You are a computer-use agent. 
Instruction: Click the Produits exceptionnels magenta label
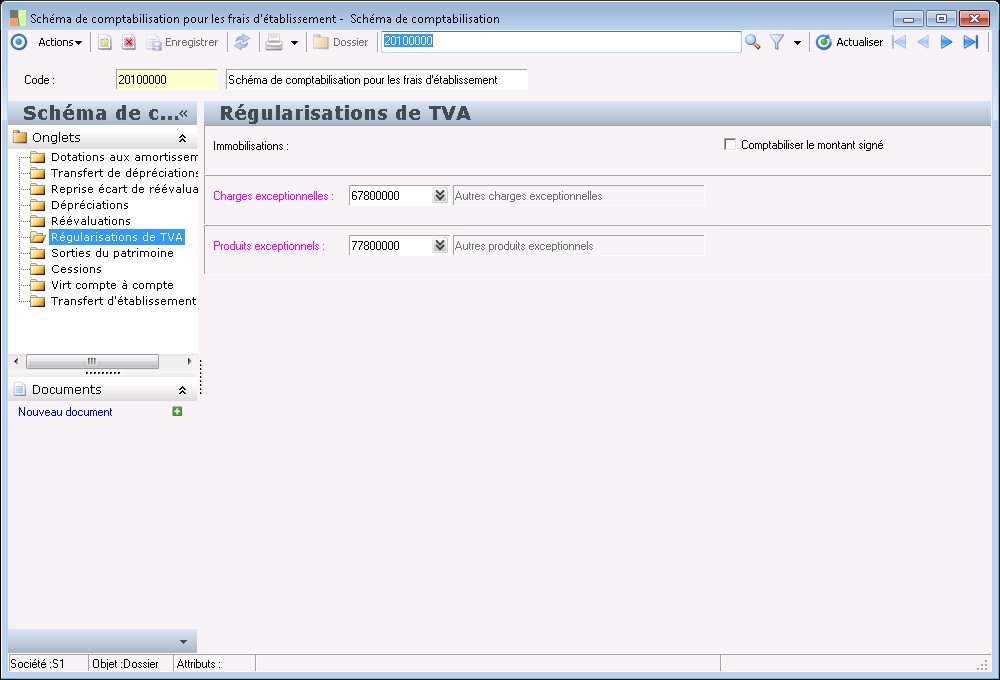pyautogui.click(x=268, y=246)
